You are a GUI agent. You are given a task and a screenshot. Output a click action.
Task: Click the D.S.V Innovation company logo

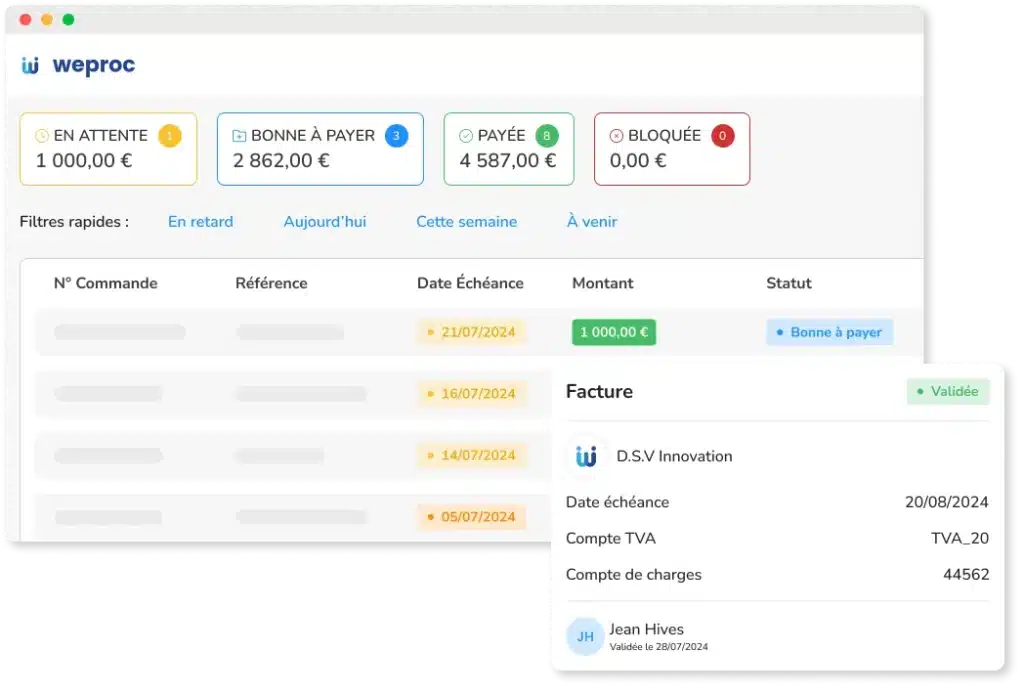586,456
